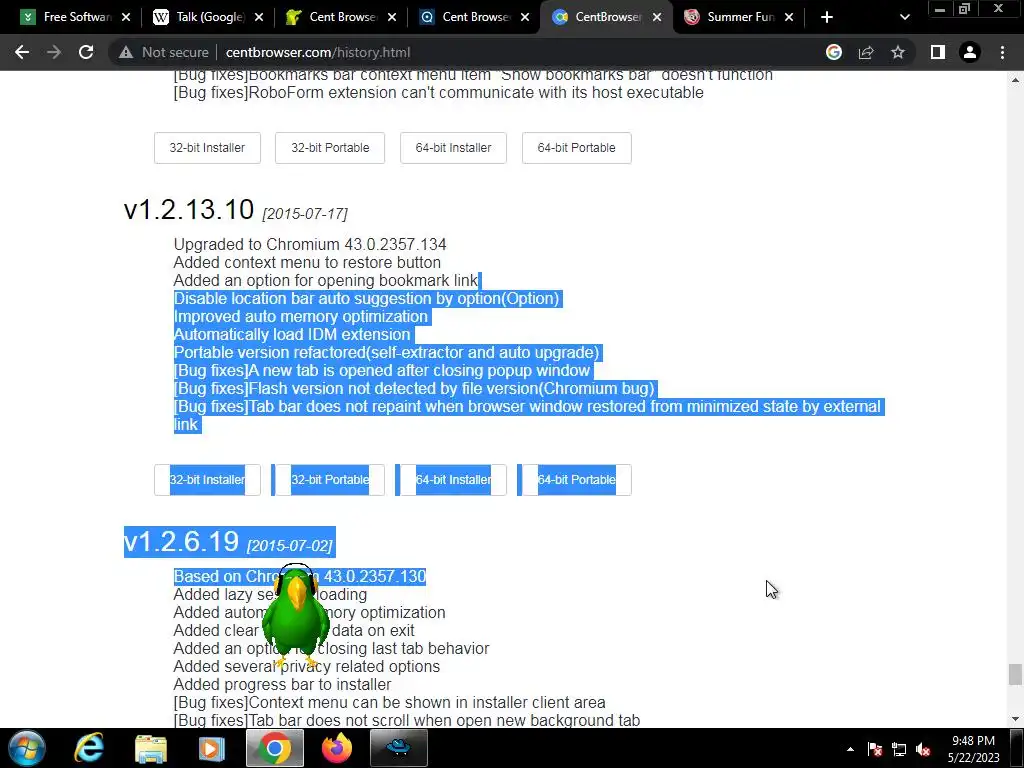
Task: Close the active CentBrowser tab
Action: pos(657,18)
